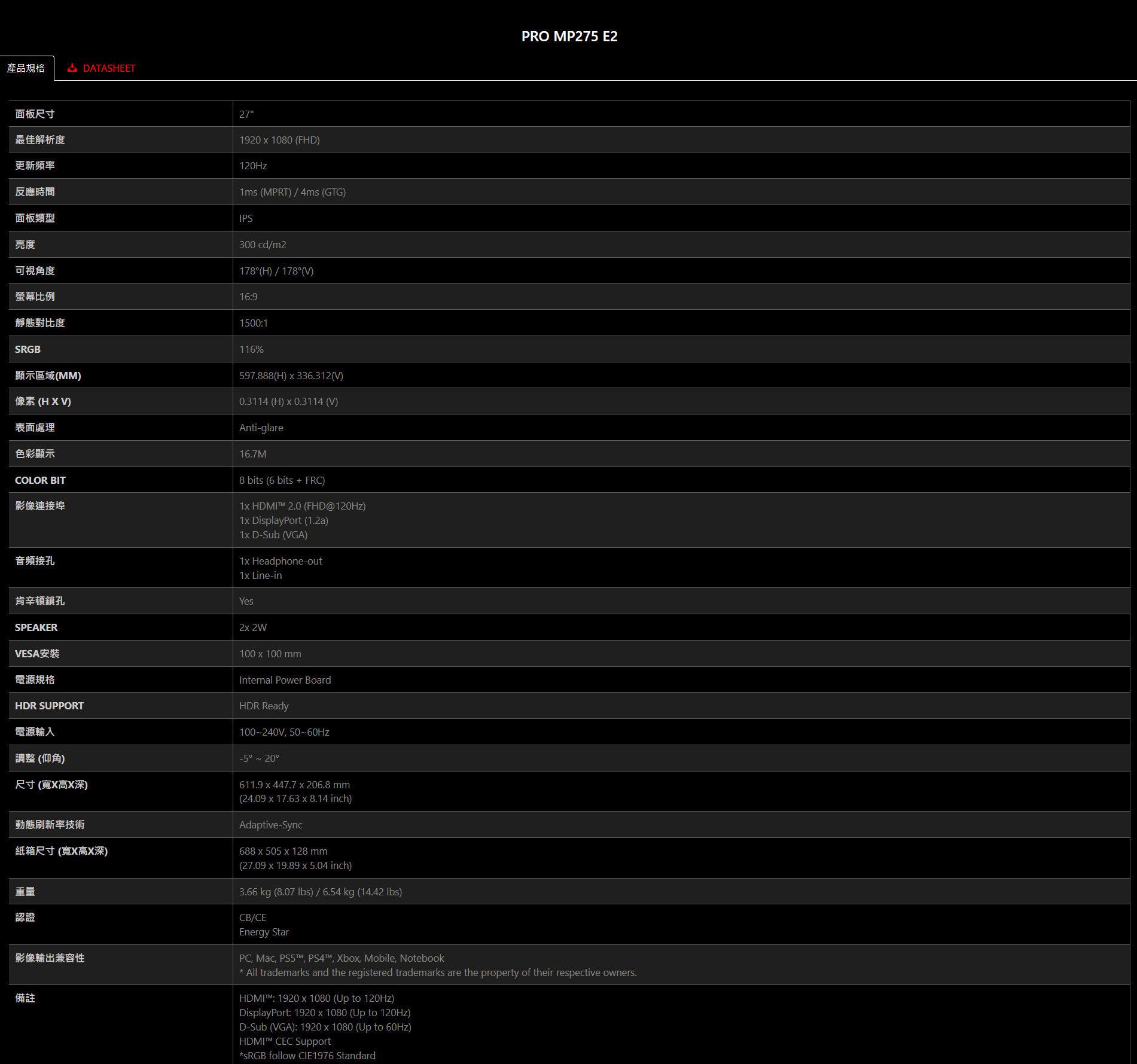Select the 1x HDMI 2.0 (FHD@120Hz) line

pyautogui.click(x=302, y=506)
